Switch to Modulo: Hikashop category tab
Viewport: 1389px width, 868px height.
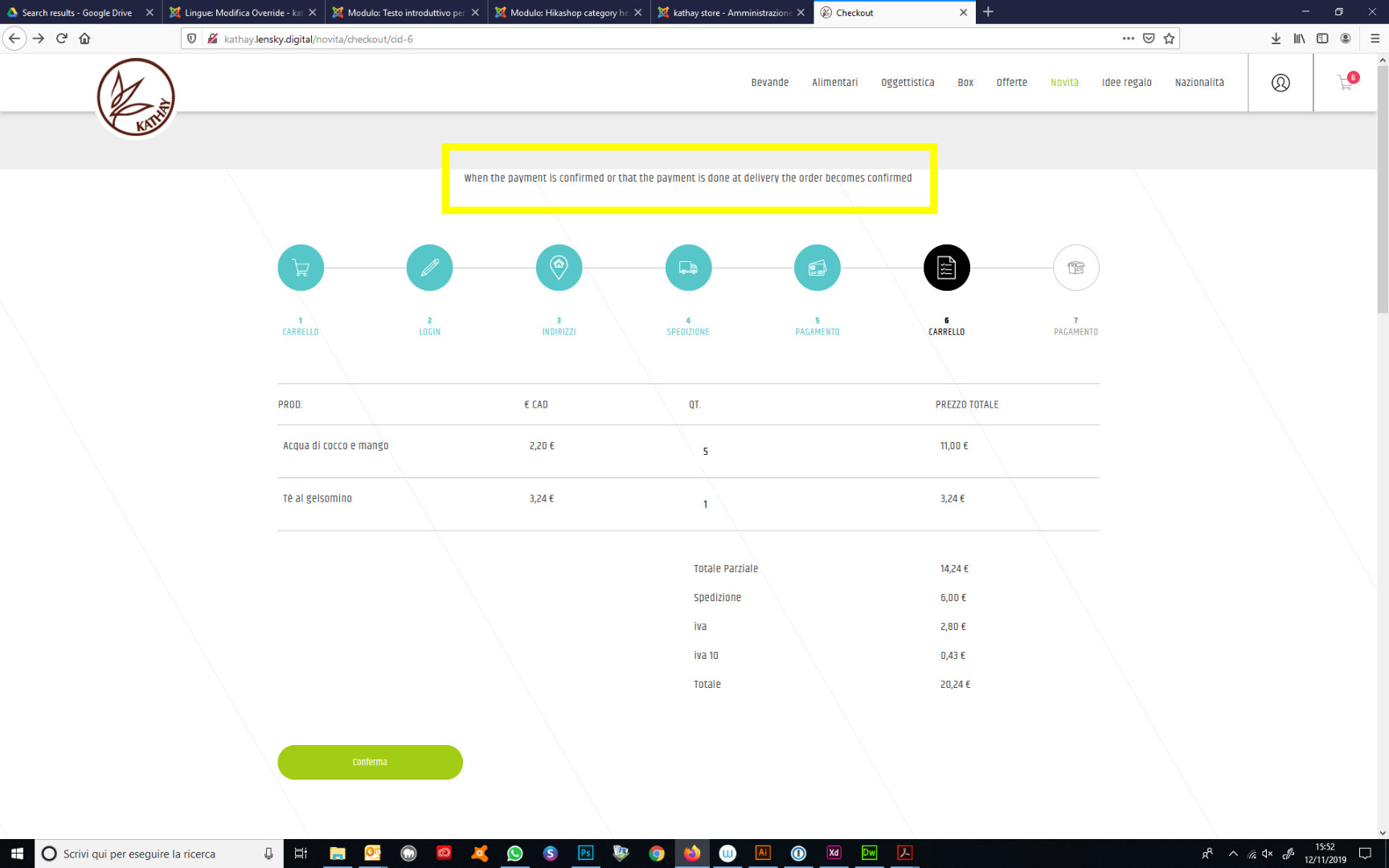pos(569,13)
